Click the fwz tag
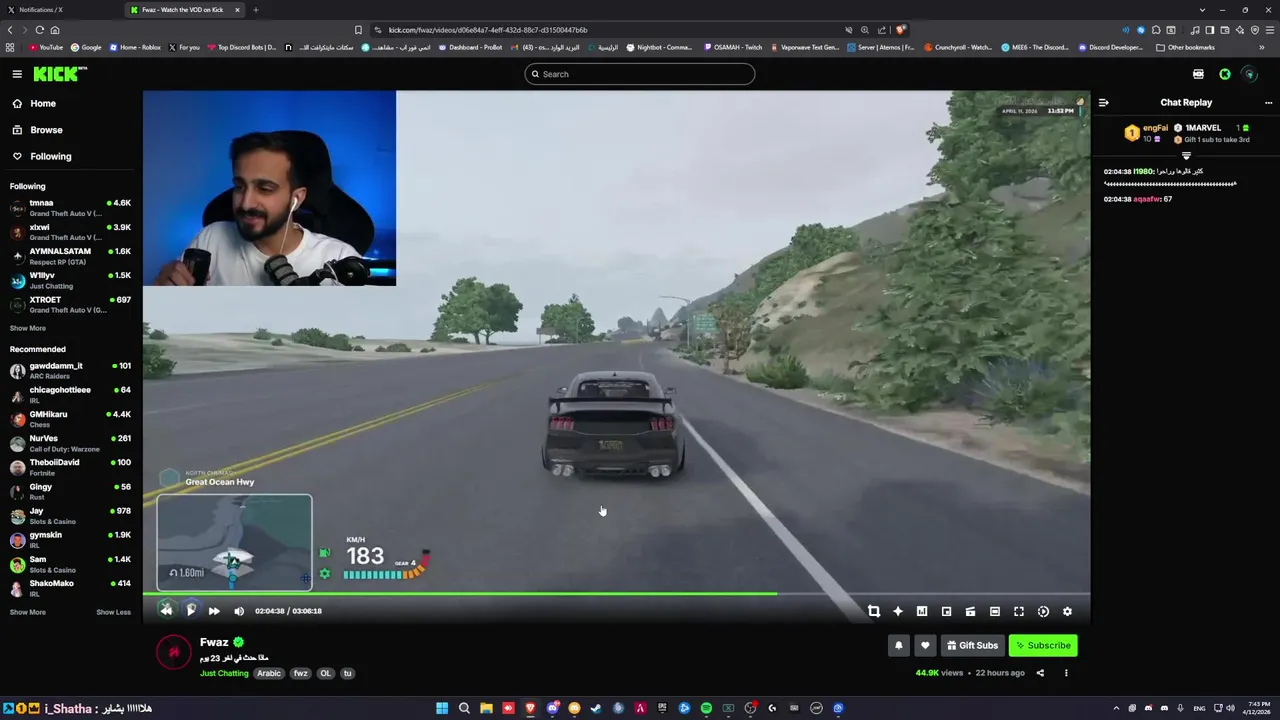 click(x=300, y=673)
